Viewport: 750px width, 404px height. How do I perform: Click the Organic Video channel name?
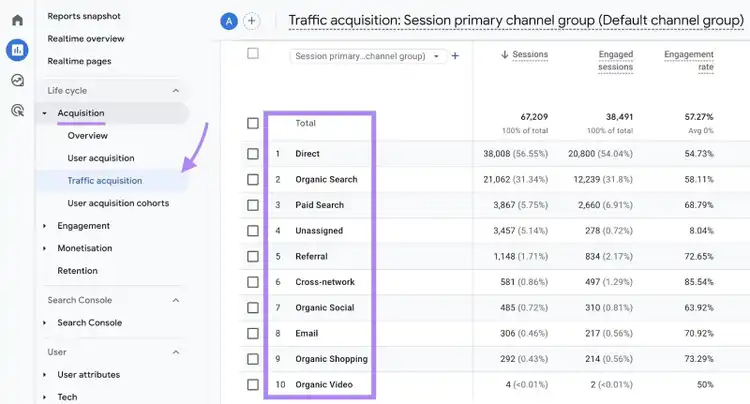(x=324, y=384)
